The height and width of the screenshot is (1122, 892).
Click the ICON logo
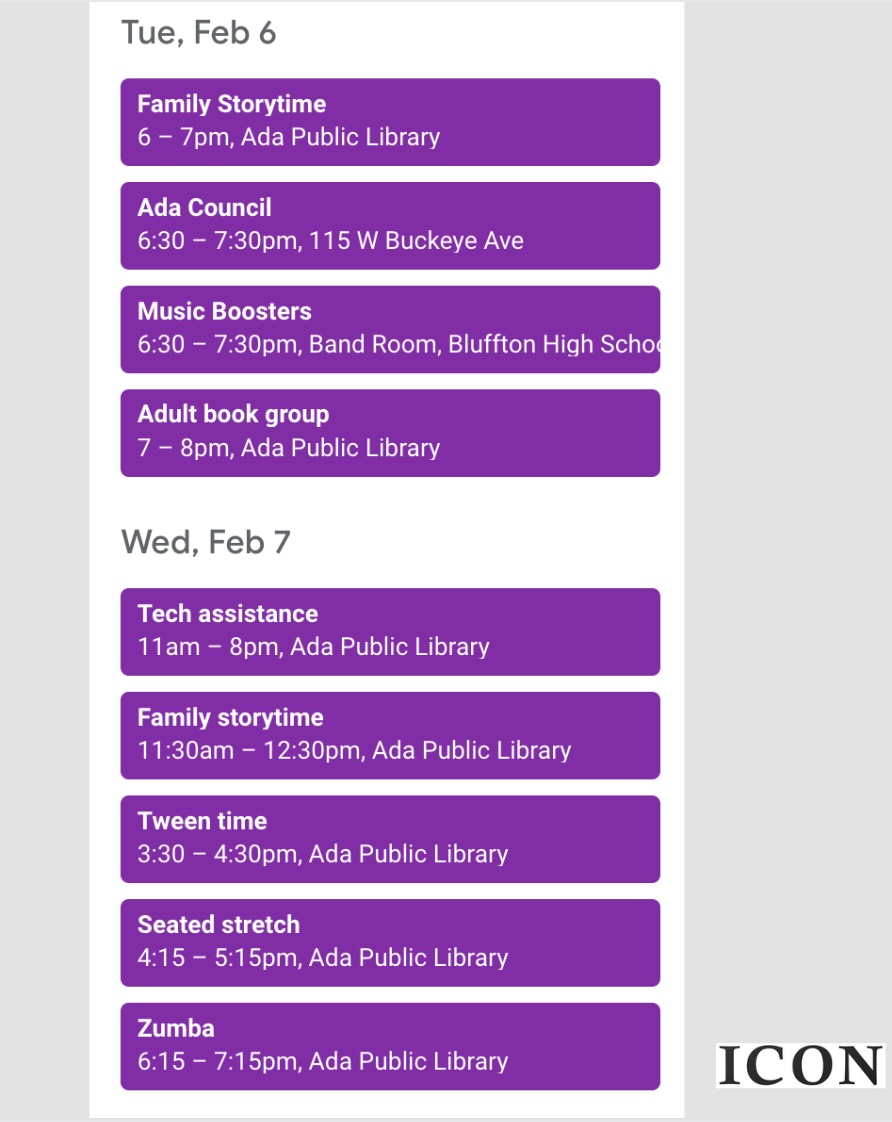click(x=800, y=1066)
